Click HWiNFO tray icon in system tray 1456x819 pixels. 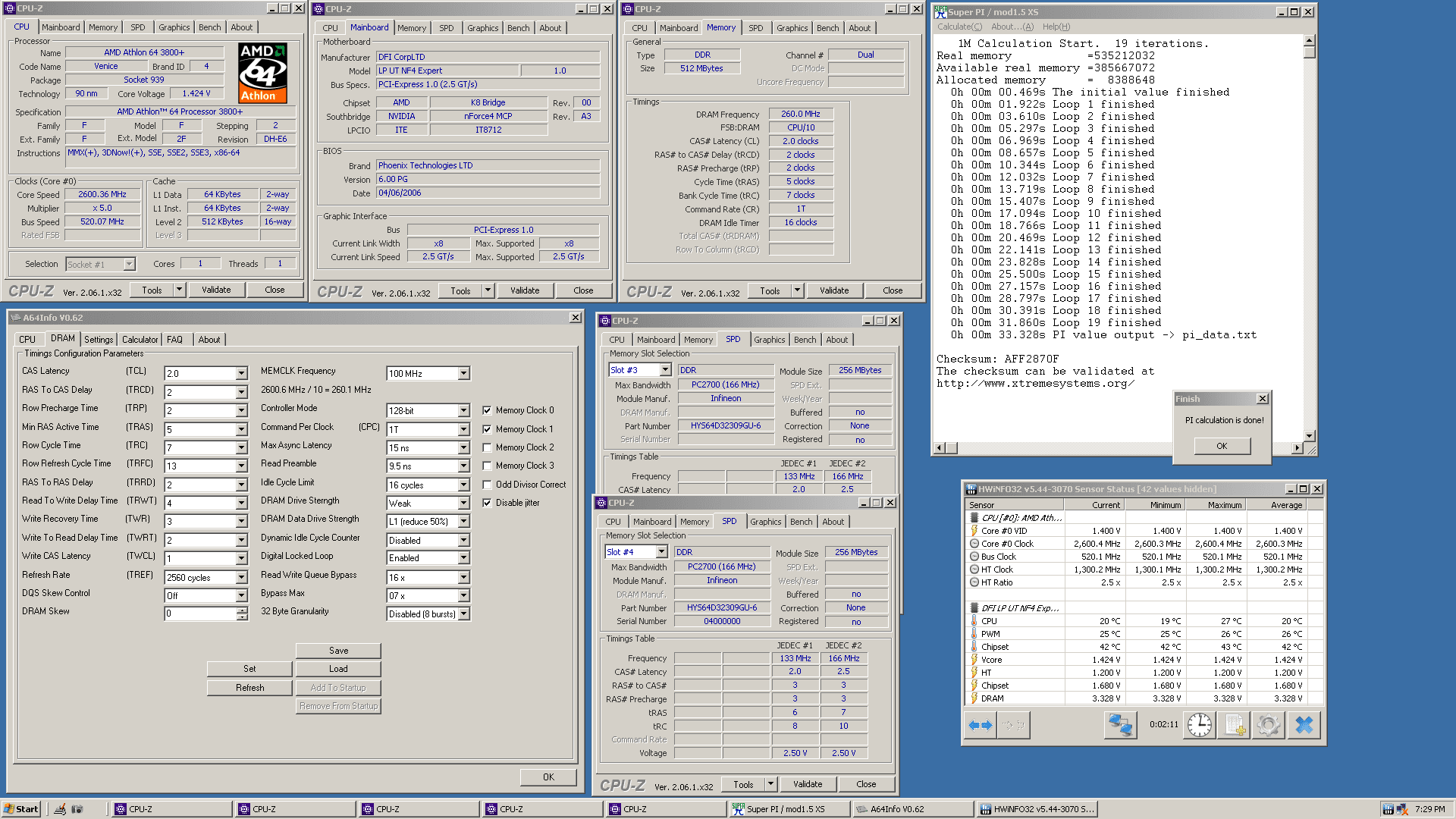tap(1388, 809)
